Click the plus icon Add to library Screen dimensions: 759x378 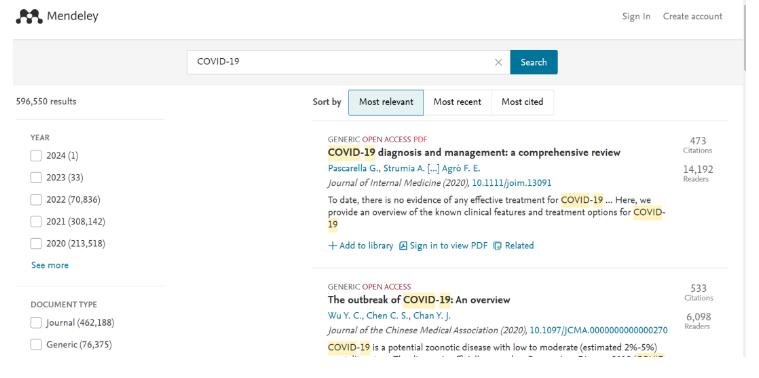pyautogui.click(x=332, y=246)
